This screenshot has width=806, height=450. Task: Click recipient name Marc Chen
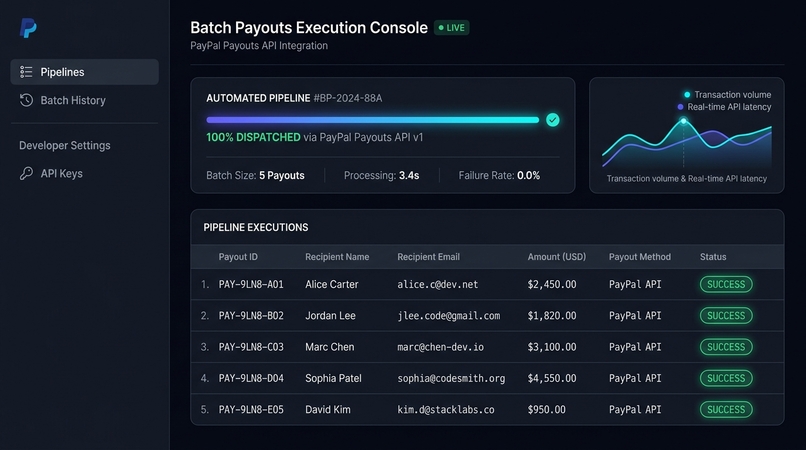tap(329, 347)
